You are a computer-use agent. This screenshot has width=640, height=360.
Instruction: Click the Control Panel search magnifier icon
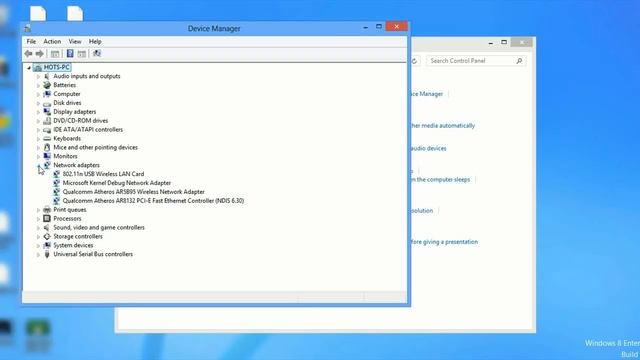[x=519, y=61]
